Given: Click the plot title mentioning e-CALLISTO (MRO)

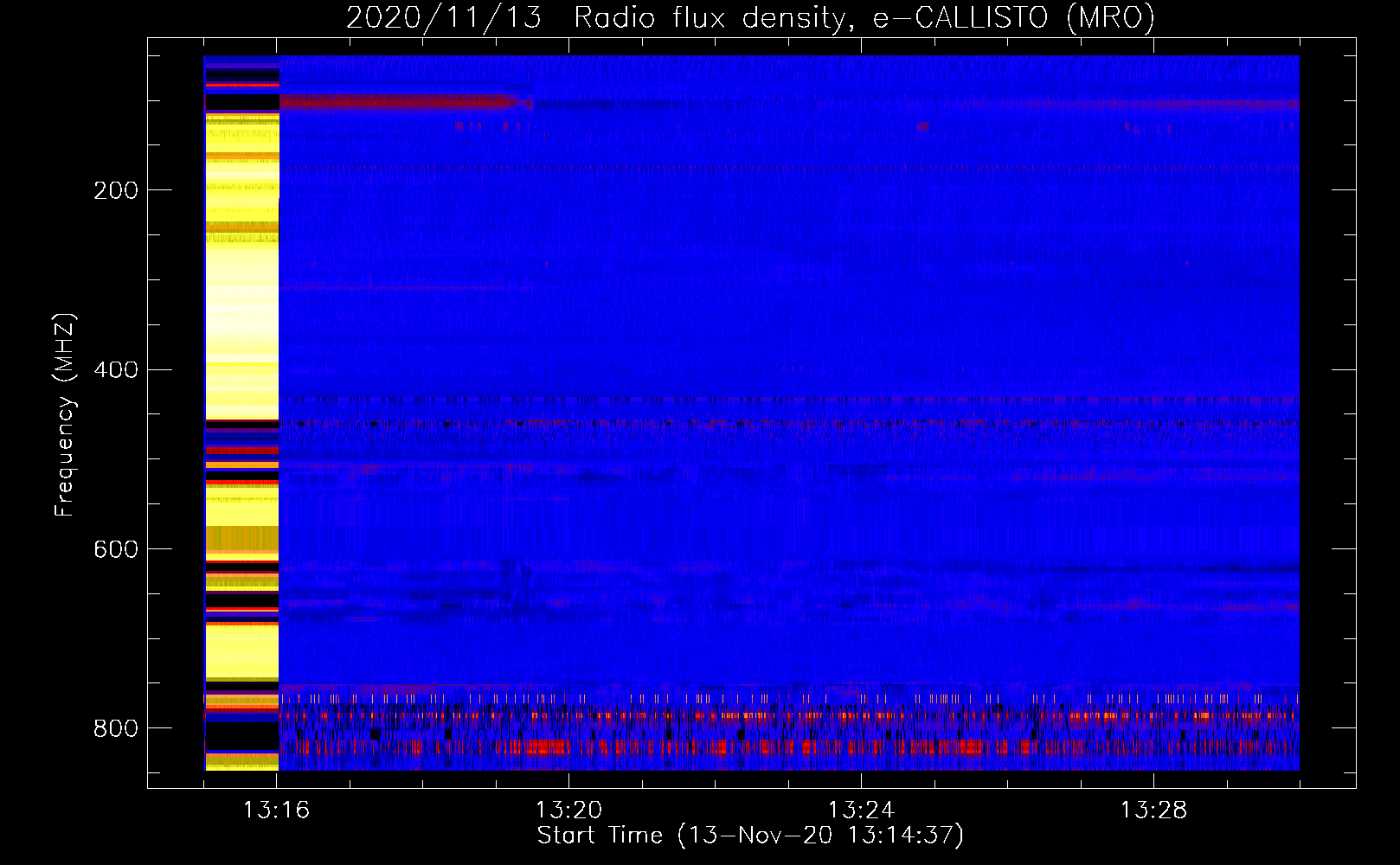Looking at the screenshot, I should (750, 17).
